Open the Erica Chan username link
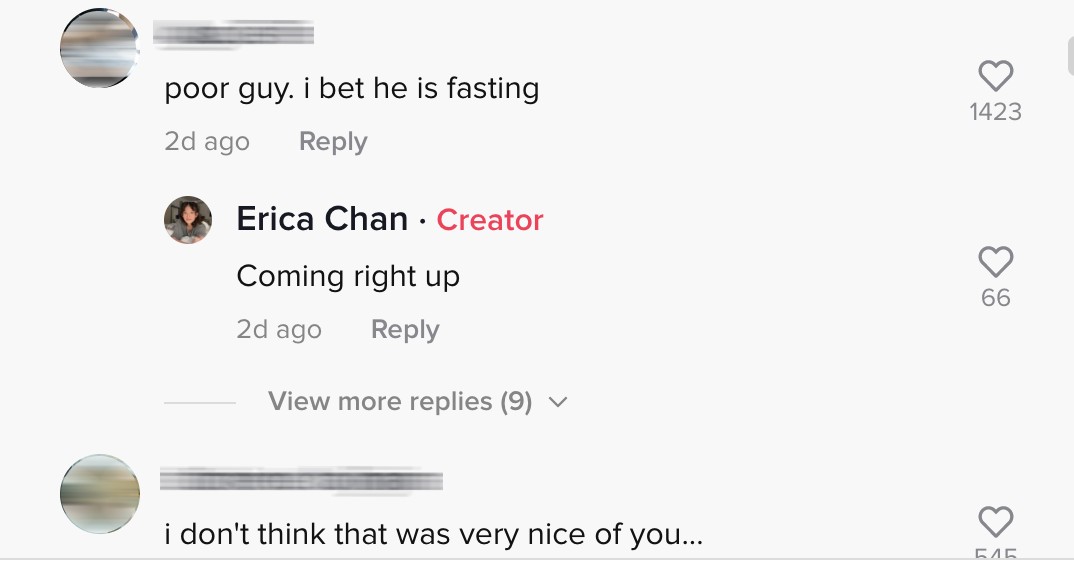 tap(322, 219)
